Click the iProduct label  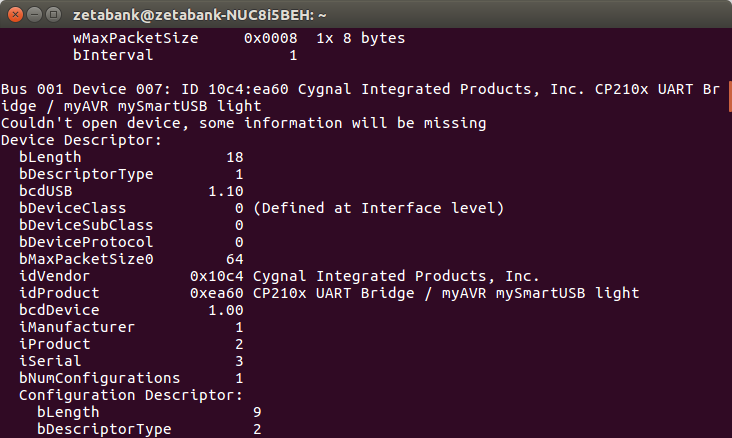pyautogui.click(x=55, y=344)
